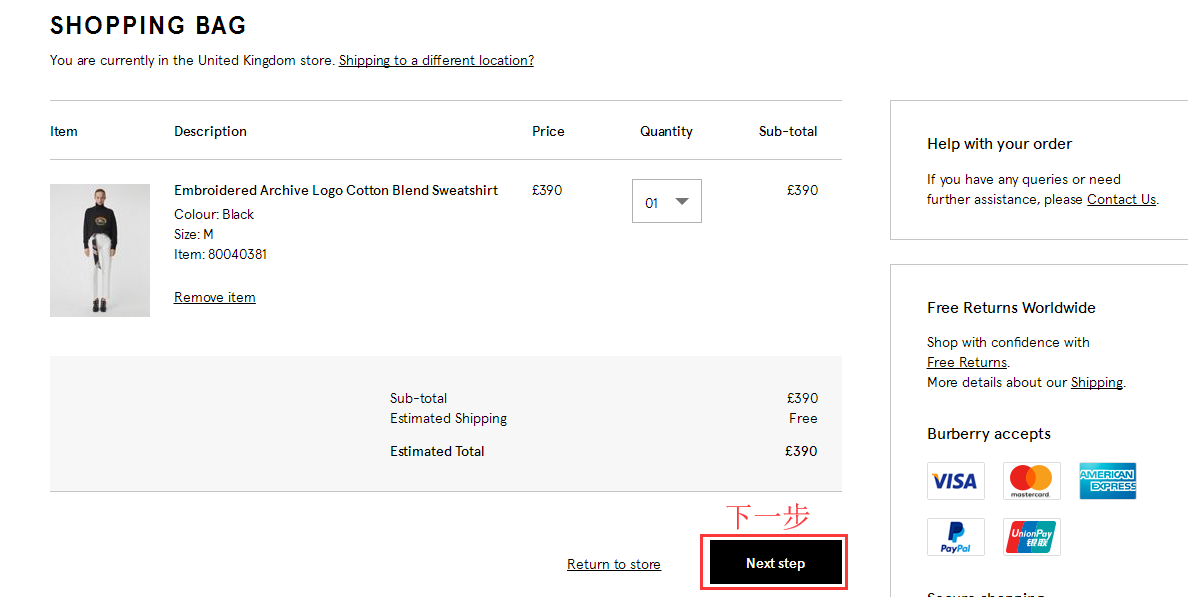Open the Contact Us link
Image resolution: width=1188 pixels, height=597 pixels.
point(1121,199)
